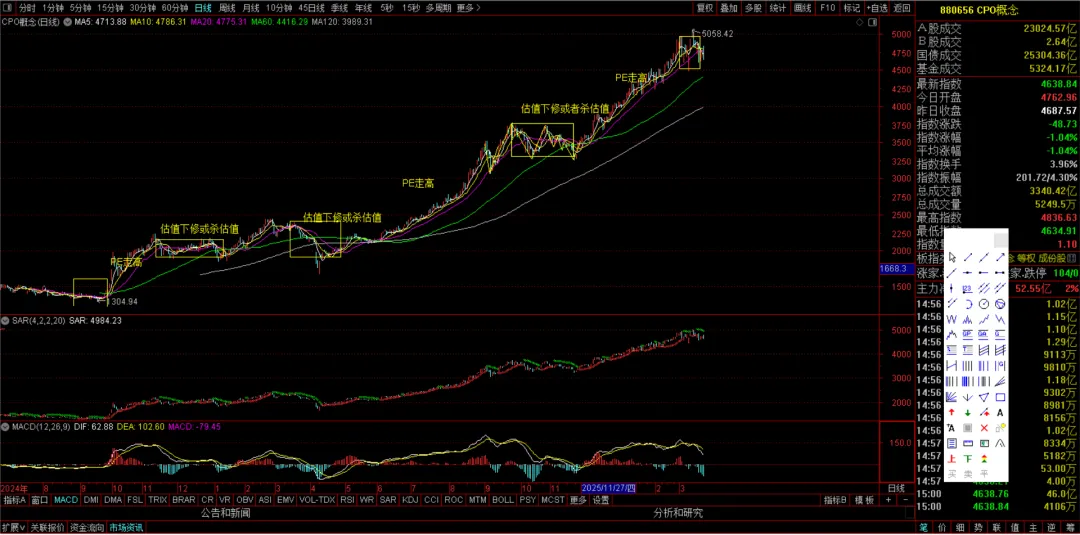The image size is (1080, 535).
Task: Select the 笔 tab at bottom right
Action: tap(924, 528)
